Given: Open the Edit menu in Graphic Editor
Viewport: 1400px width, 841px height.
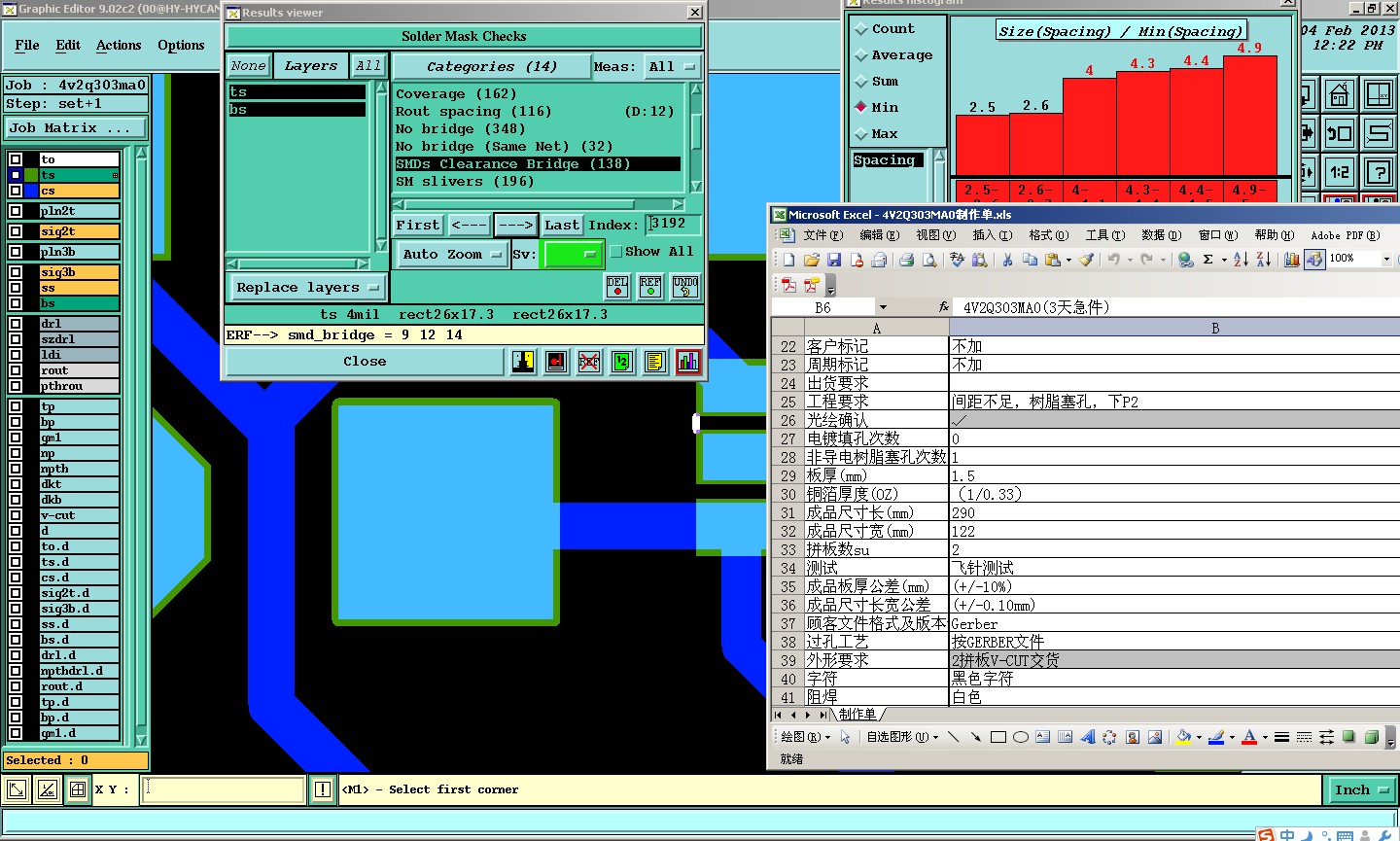Looking at the screenshot, I should 68,46.
